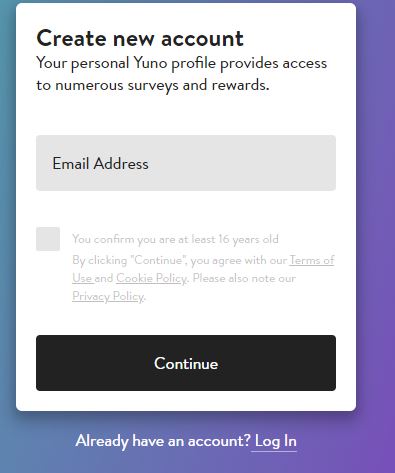The height and width of the screenshot is (473, 395).
Task: Click the "Already have an account?" text
Action: point(163,441)
